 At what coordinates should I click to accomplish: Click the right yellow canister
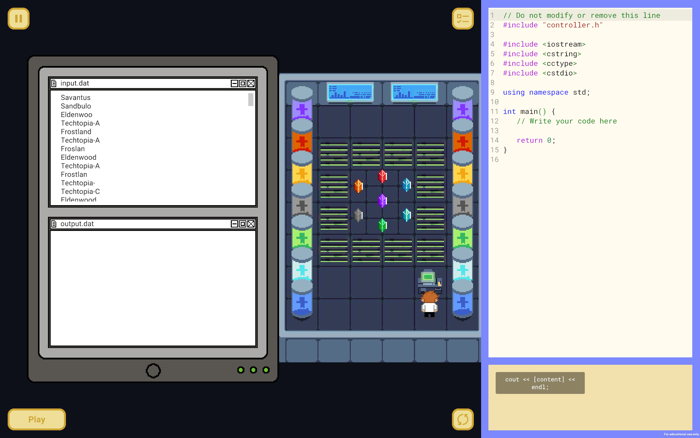pyautogui.click(x=462, y=169)
